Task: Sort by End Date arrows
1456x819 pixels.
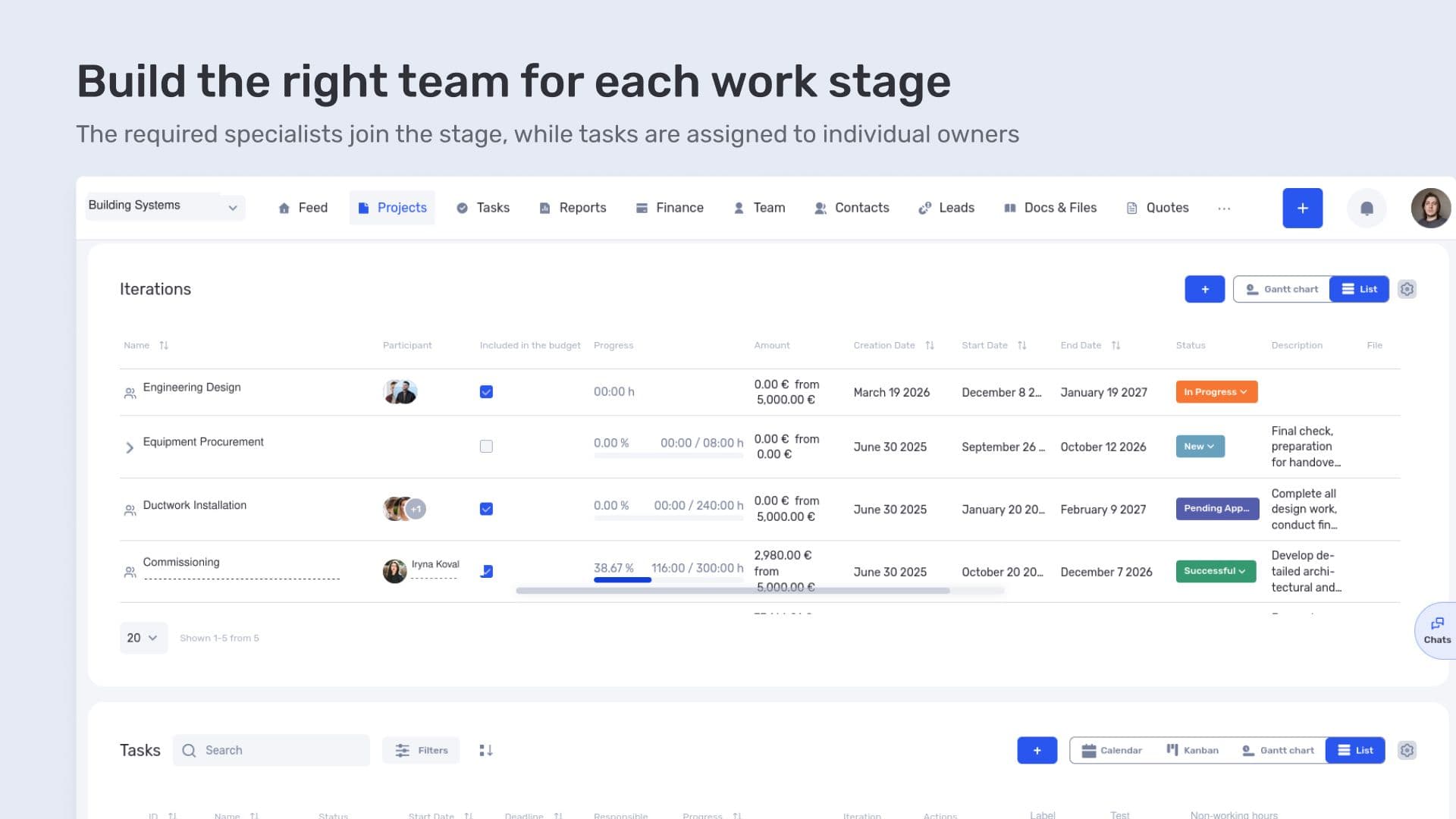Action: (1116, 345)
